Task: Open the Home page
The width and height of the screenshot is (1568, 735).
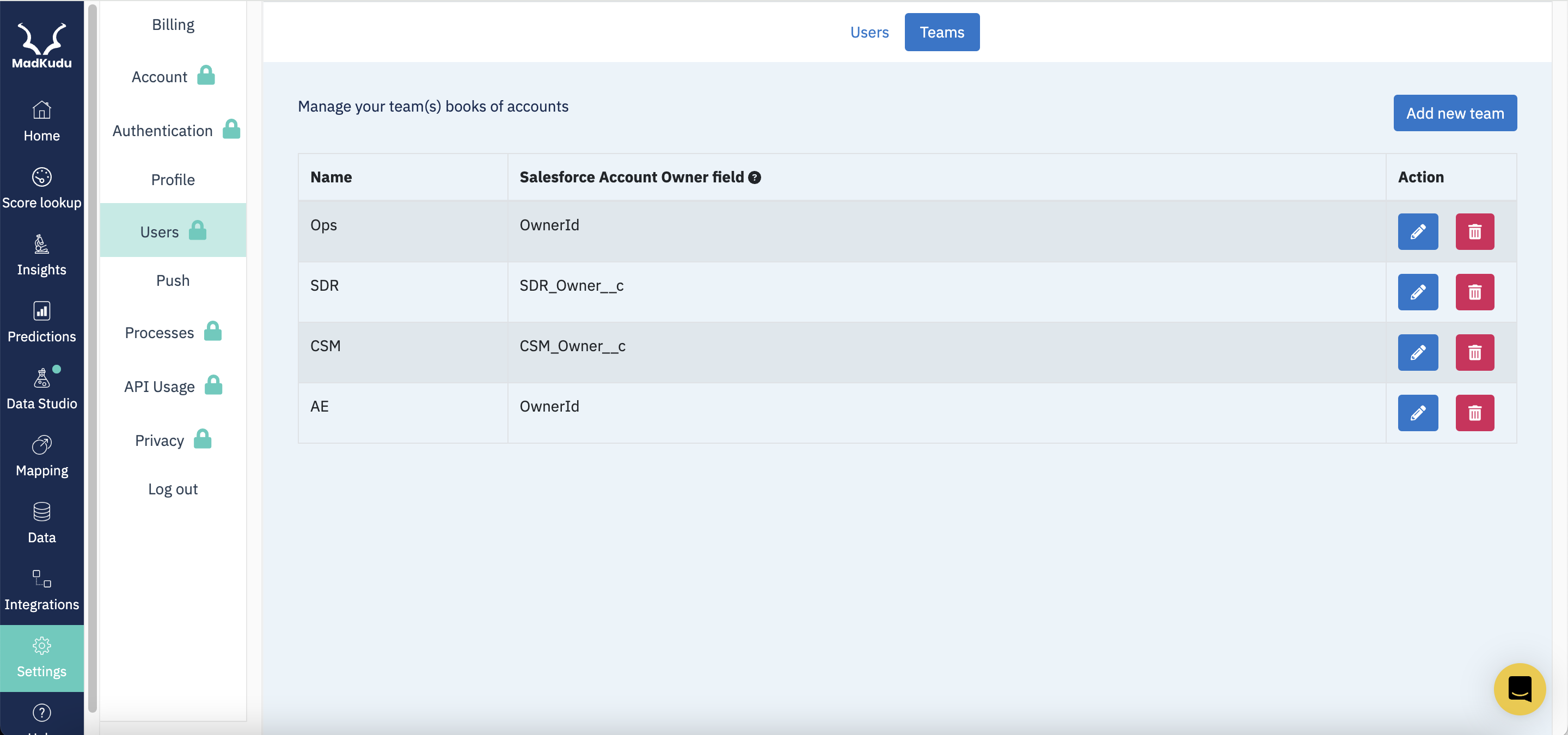Action: click(41, 122)
